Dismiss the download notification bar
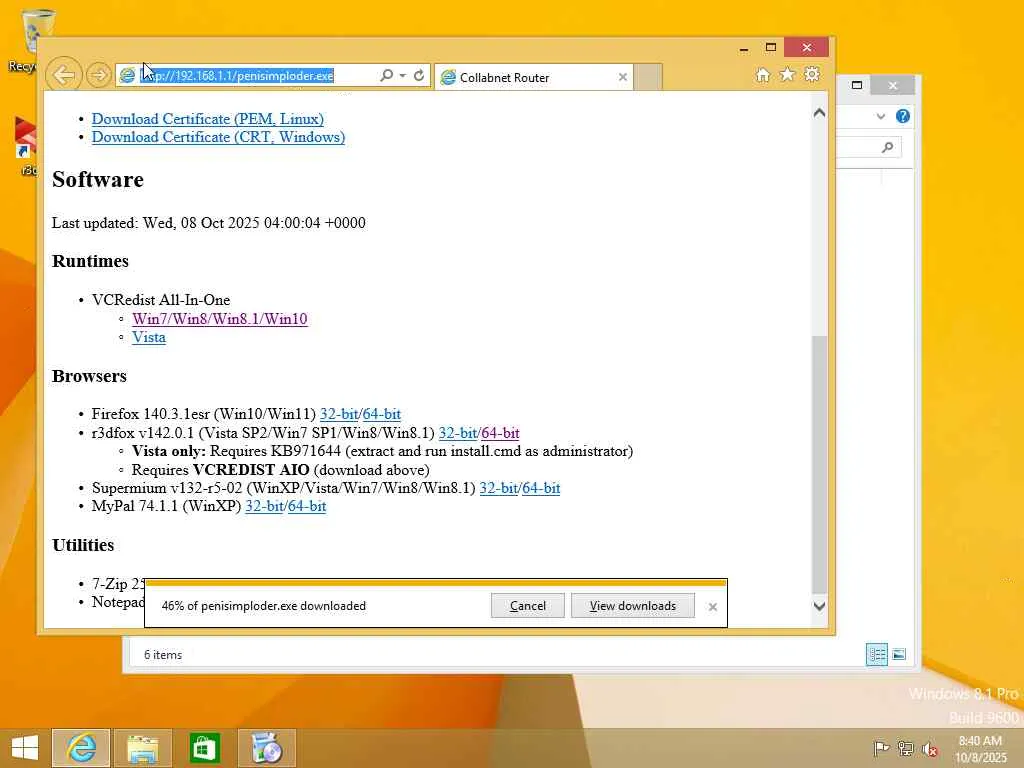Screen dimensions: 1024x768 [x=712, y=607]
